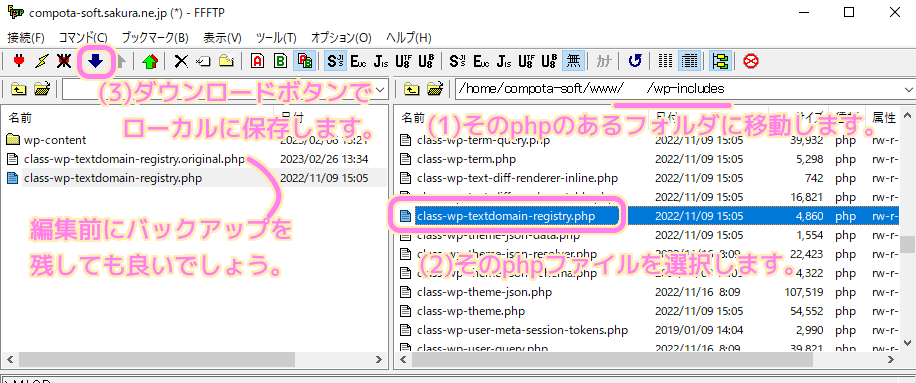Select class-wp-user-meta-session-tokens.php in remote list
Screen dimensions: 916x383
(x=522, y=330)
